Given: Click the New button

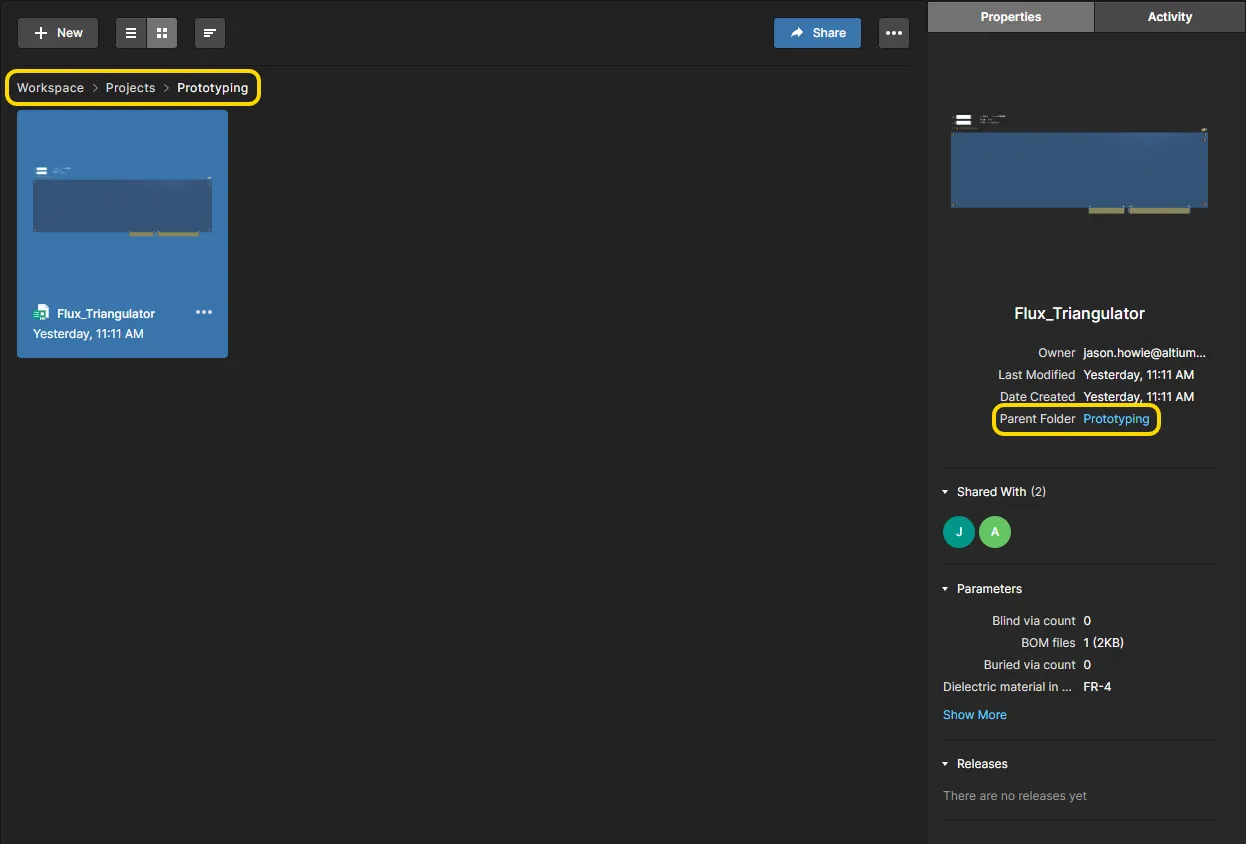Looking at the screenshot, I should (58, 33).
